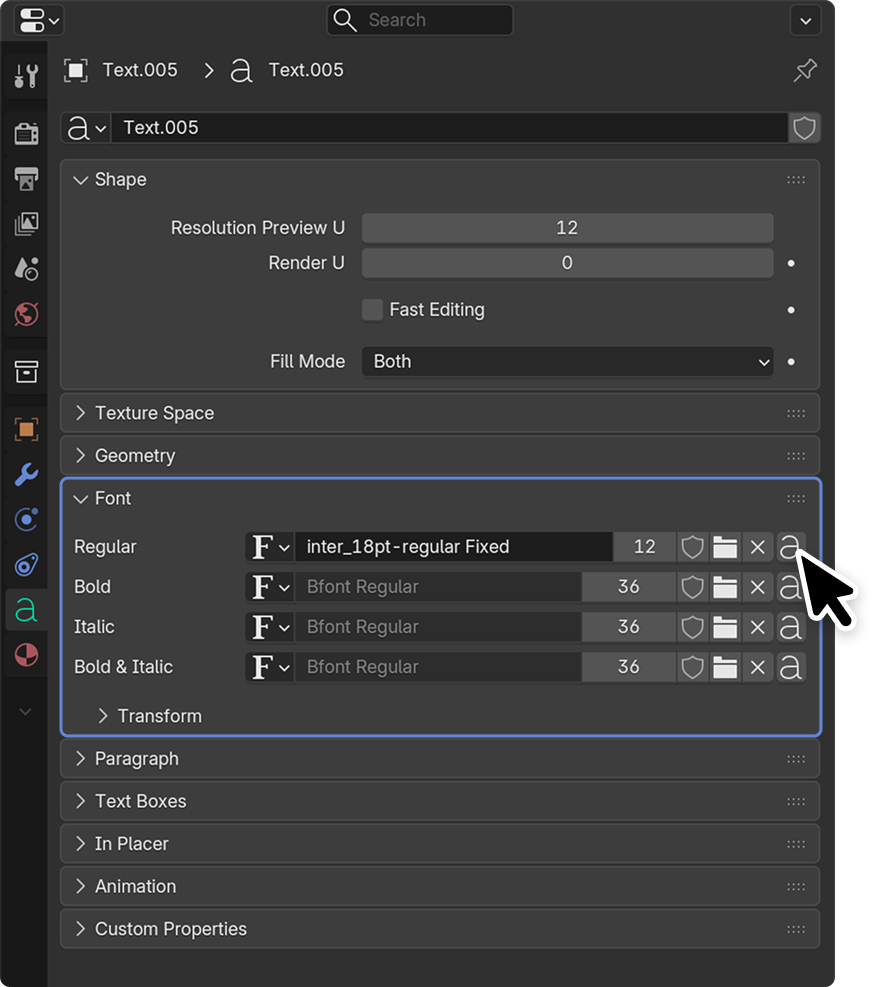Browse text data with the 'a' dropdown

click(x=86, y=128)
